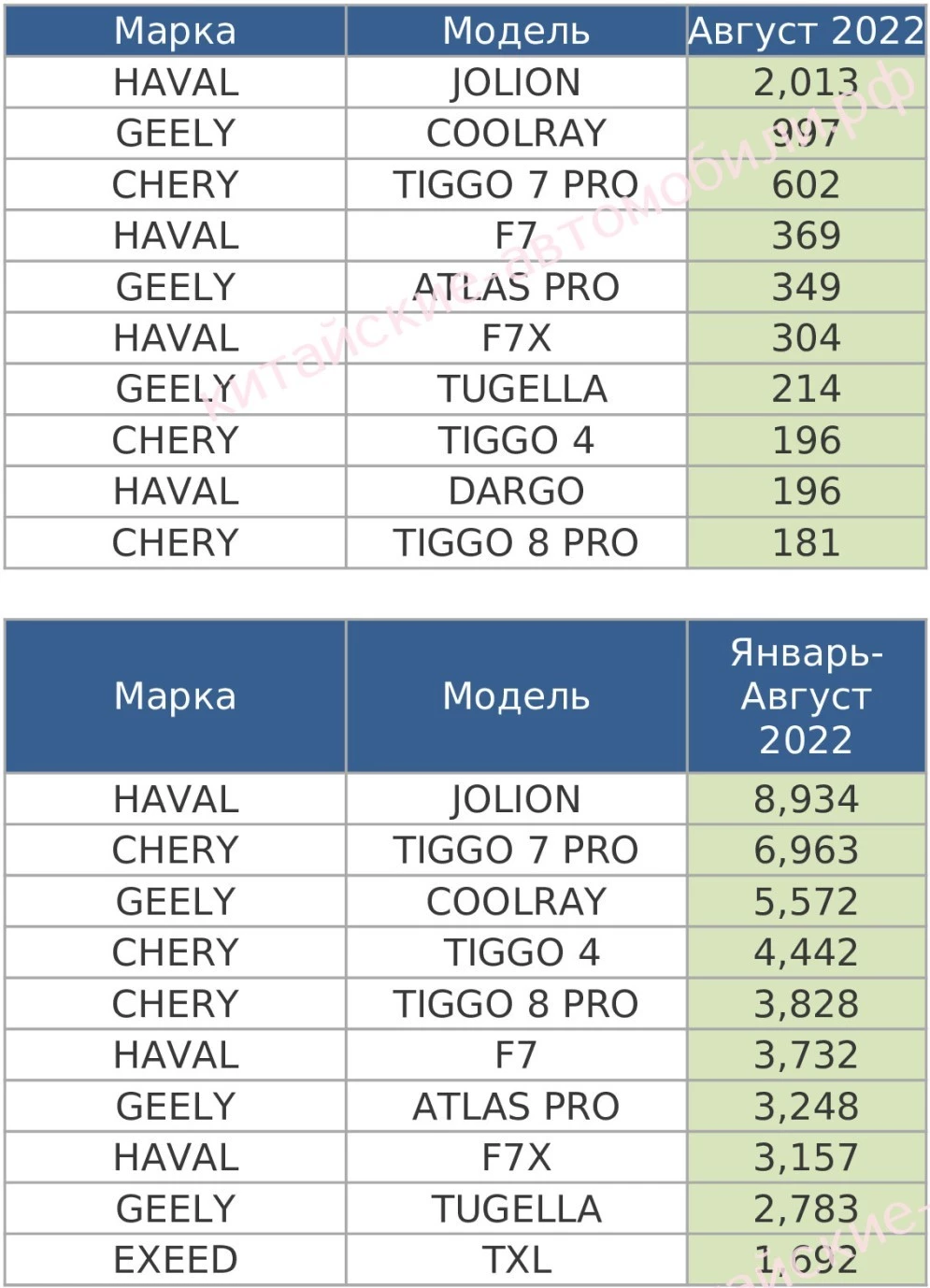The height and width of the screenshot is (1288, 930).
Task: Click the TXL model cell
Action: [x=516, y=1260]
